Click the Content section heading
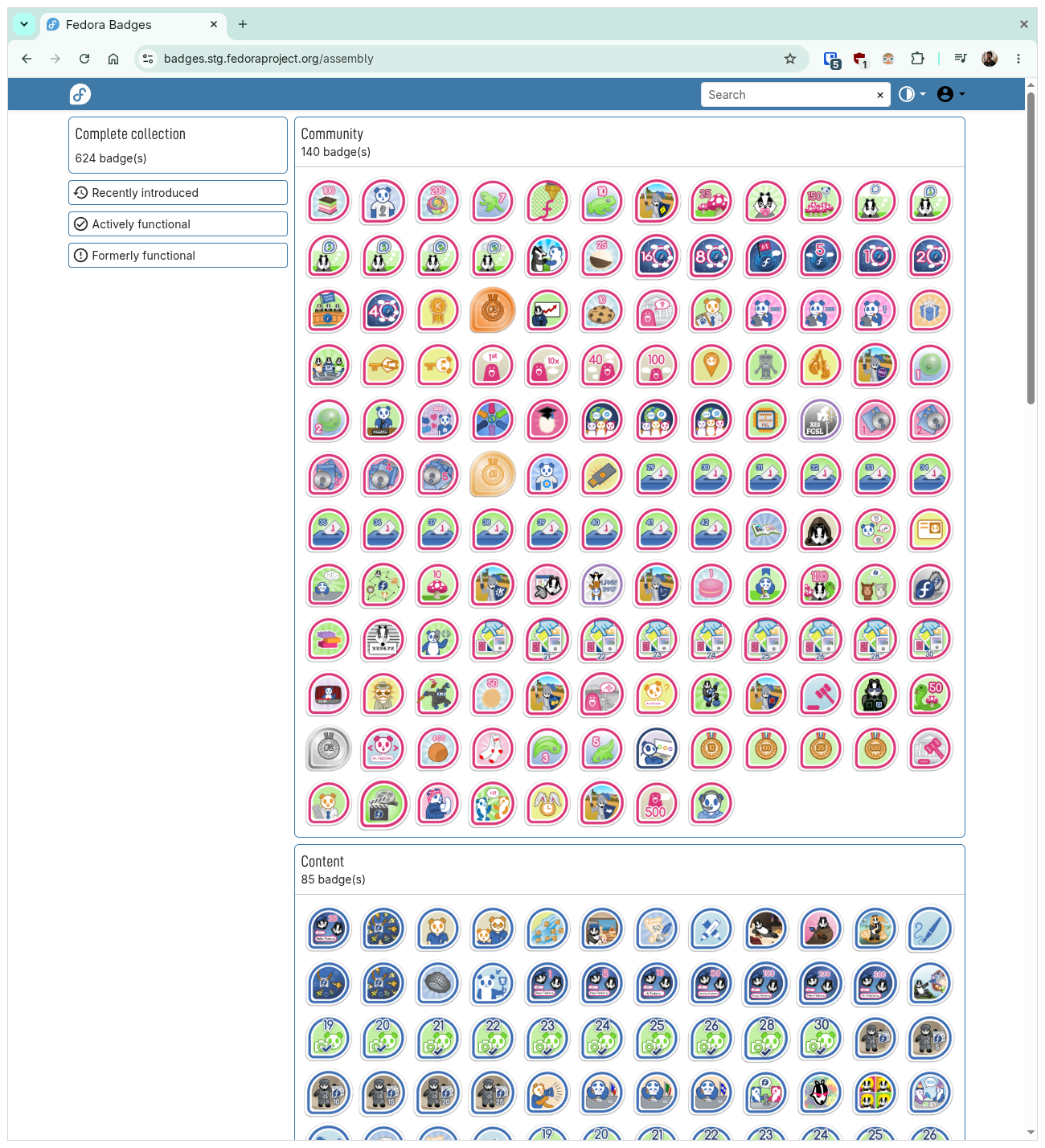Image resolution: width=1045 pixels, height=1148 pixels. click(x=322, y=862)
